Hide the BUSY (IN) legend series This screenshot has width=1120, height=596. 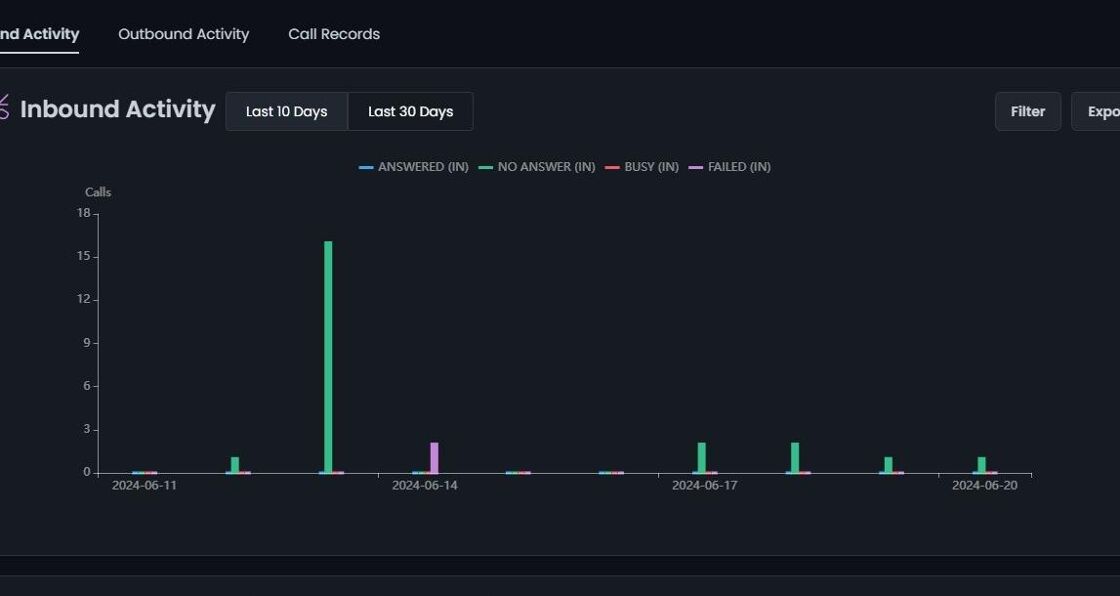(641, 167)
